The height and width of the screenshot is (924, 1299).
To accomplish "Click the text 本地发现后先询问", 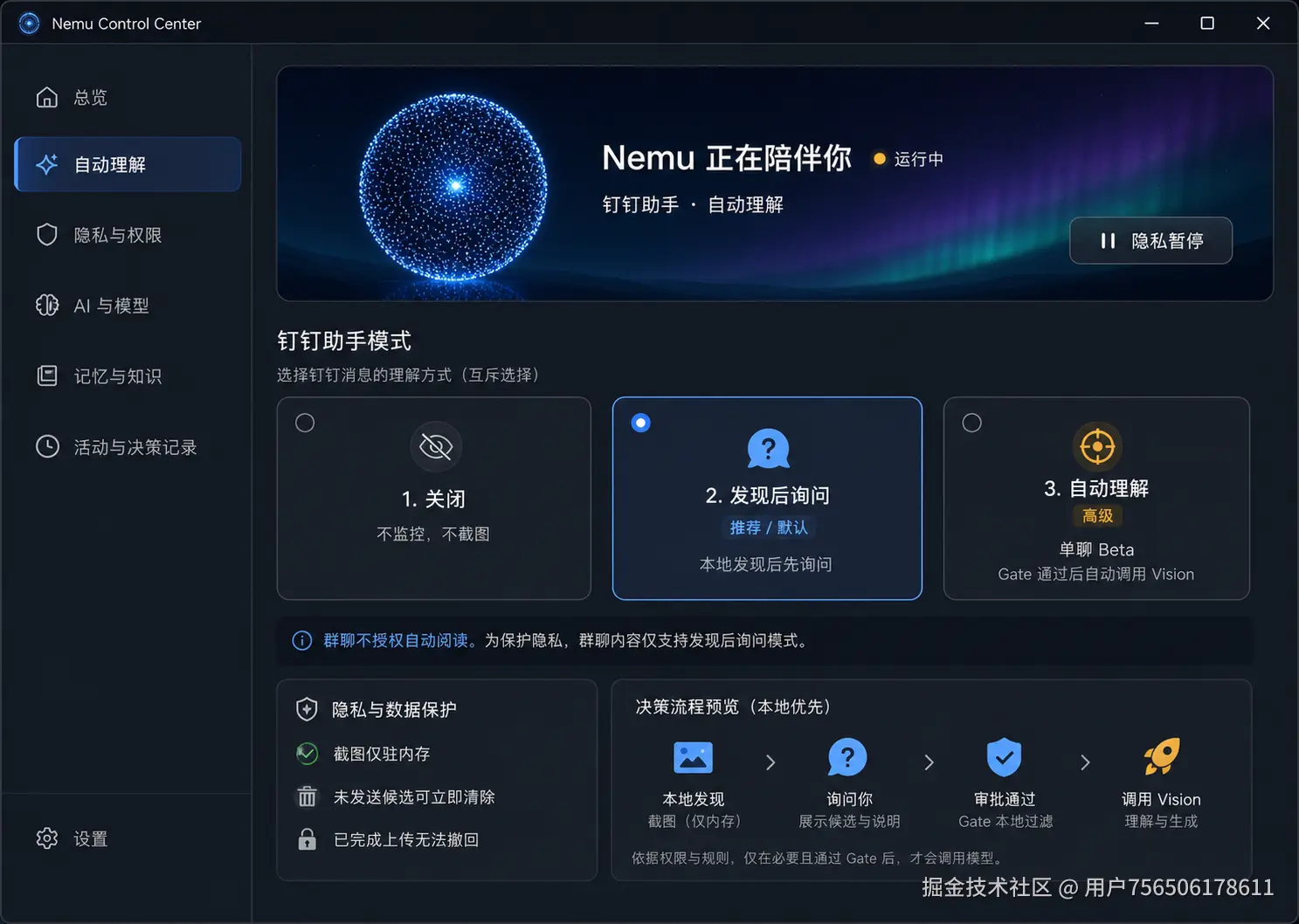I will pyautogui.click(x=766, y=564).
